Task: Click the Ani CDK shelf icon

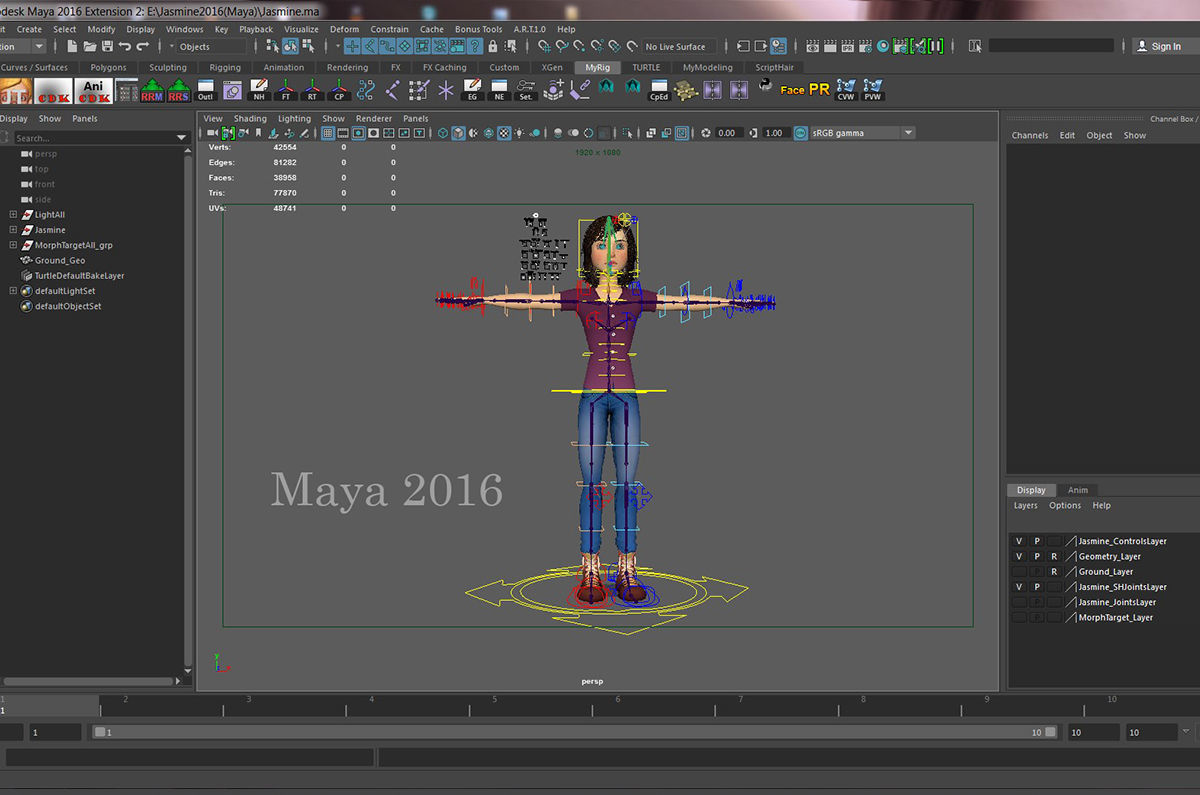Action: click(93, 91)
